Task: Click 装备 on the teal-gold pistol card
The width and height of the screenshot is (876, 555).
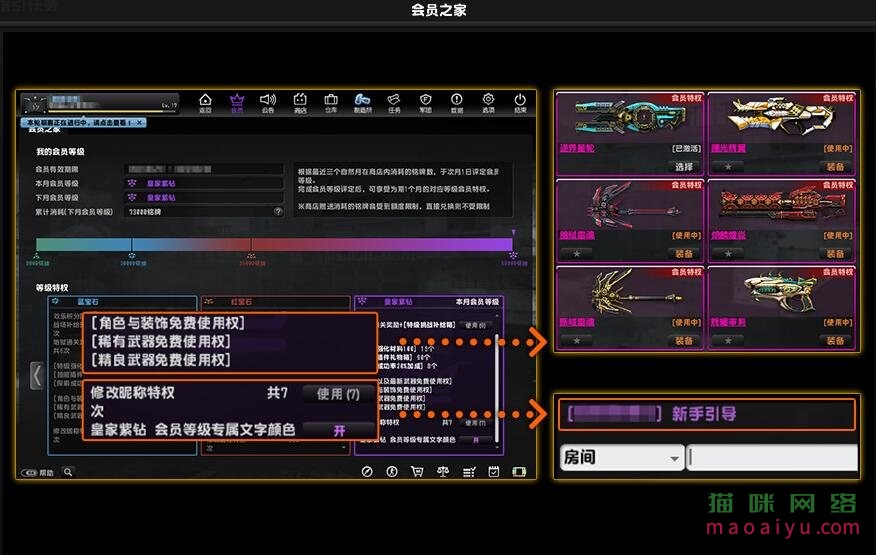Action: pyautogui.click(x=835, y=340)
